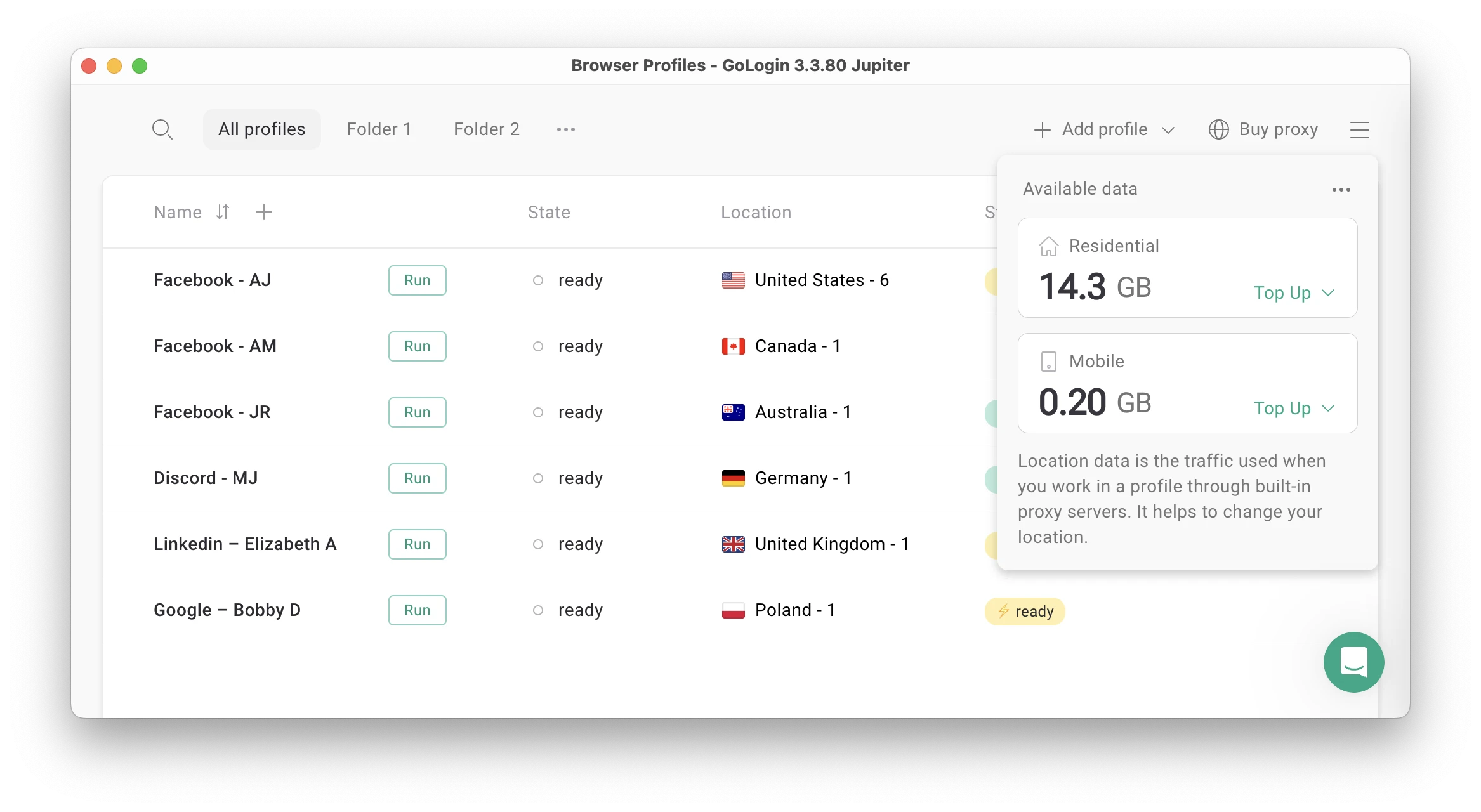This screenshot has width=1481, height=812.
Task: Click location Canada - 1
Action: pos(798,346)
